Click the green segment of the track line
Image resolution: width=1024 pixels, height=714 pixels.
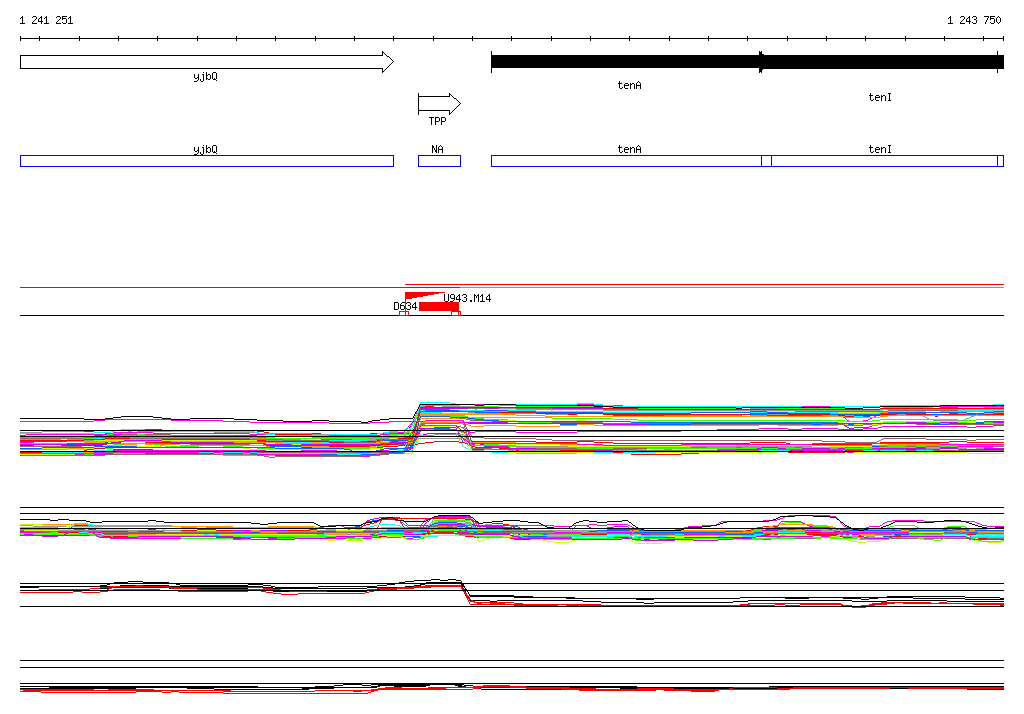point(731,287)
